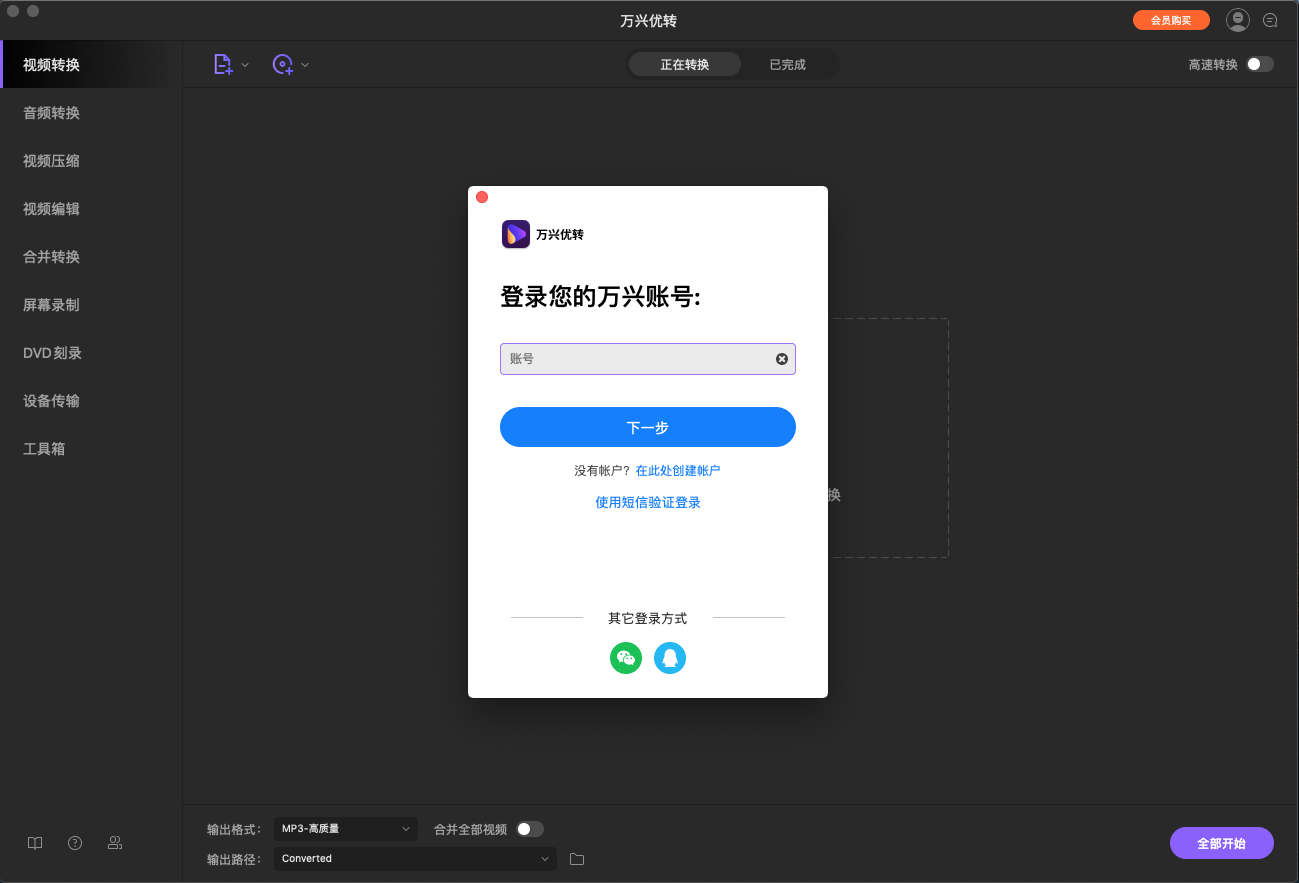The image size is (1299, 883).
Task: Click the help question mark icon
Action: coord(75,843)
